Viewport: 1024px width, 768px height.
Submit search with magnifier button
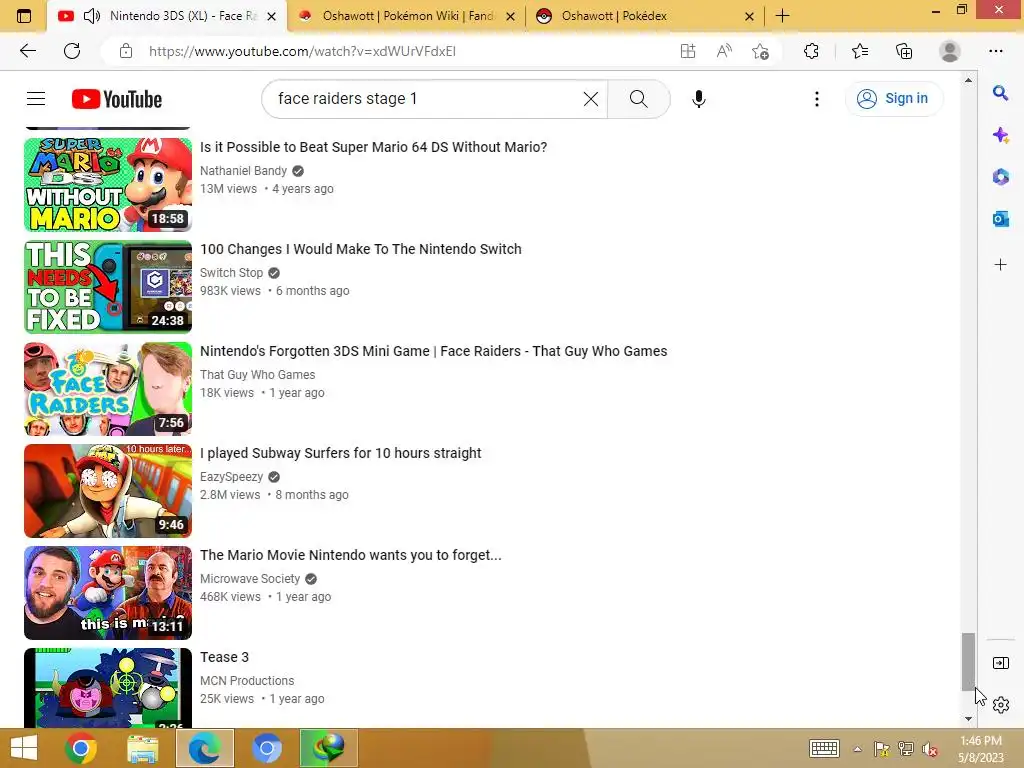[x=639, y=99]
